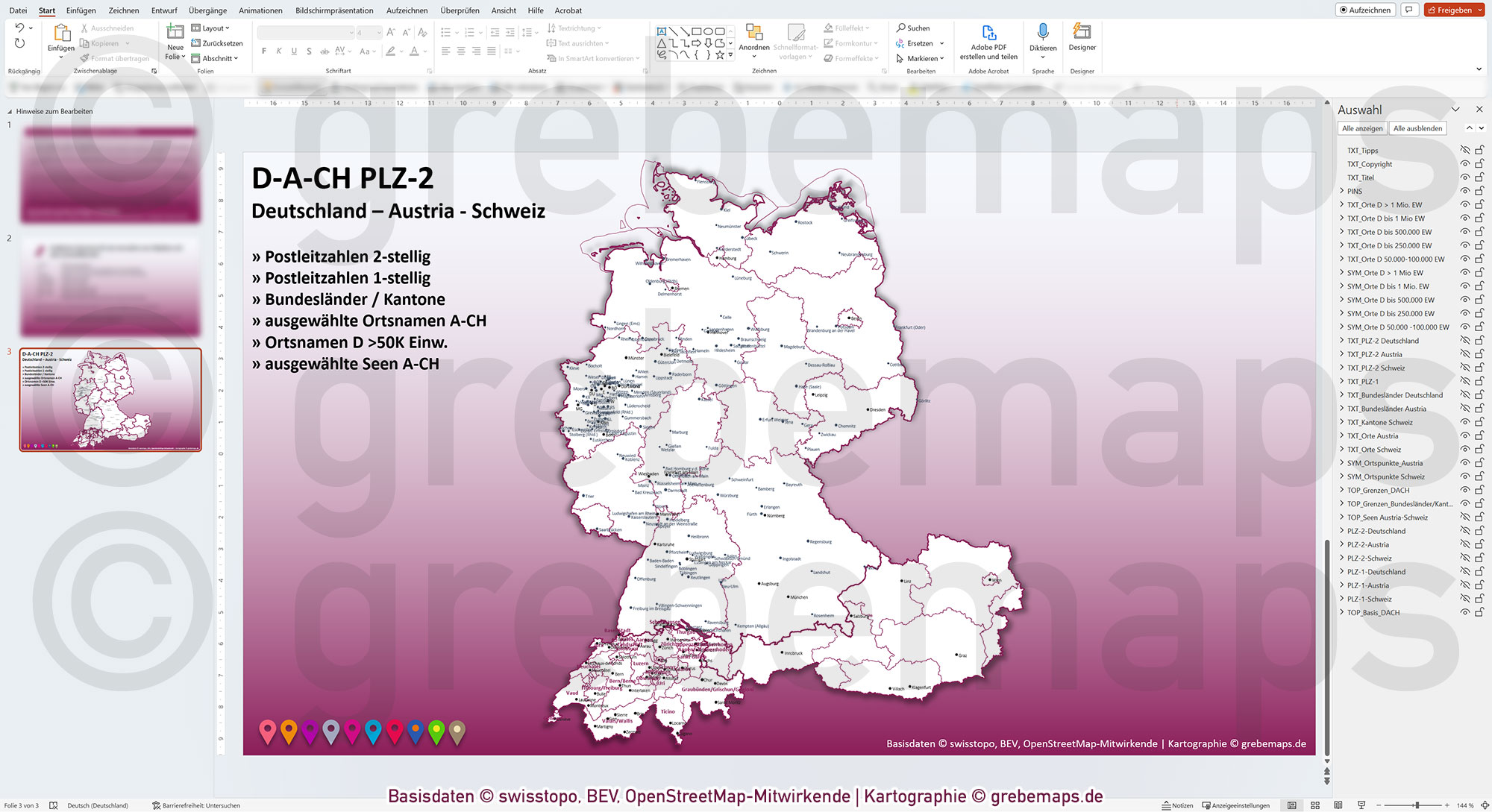Image resolution: width=1492 pixels, height=812 pixels.
Task: Apply bold formatting with the F icon
Action: [x=263, y=51]
